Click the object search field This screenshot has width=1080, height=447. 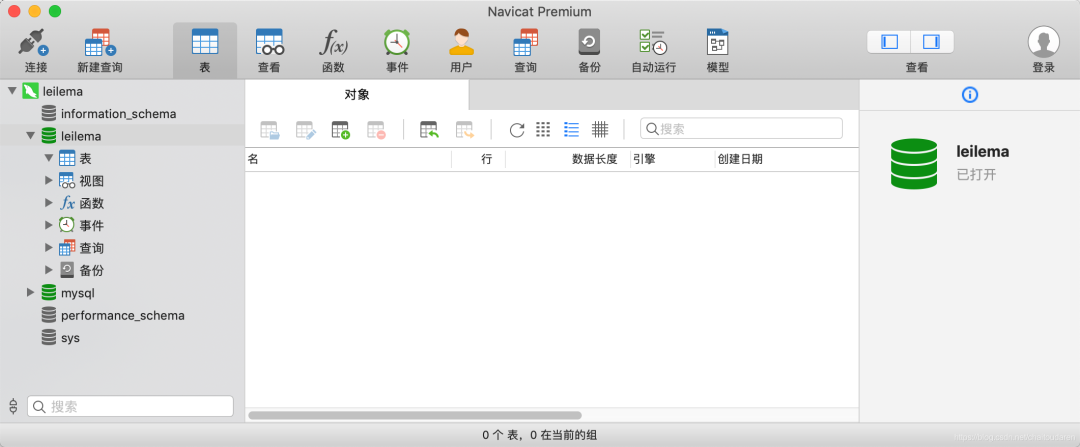click(741, 129)
